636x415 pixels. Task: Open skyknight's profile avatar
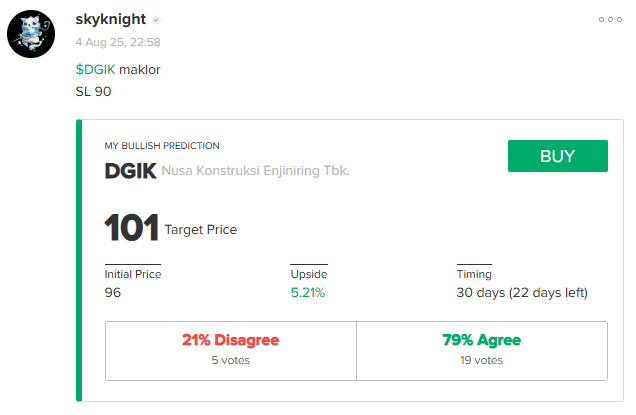click(x=31, y=34)
